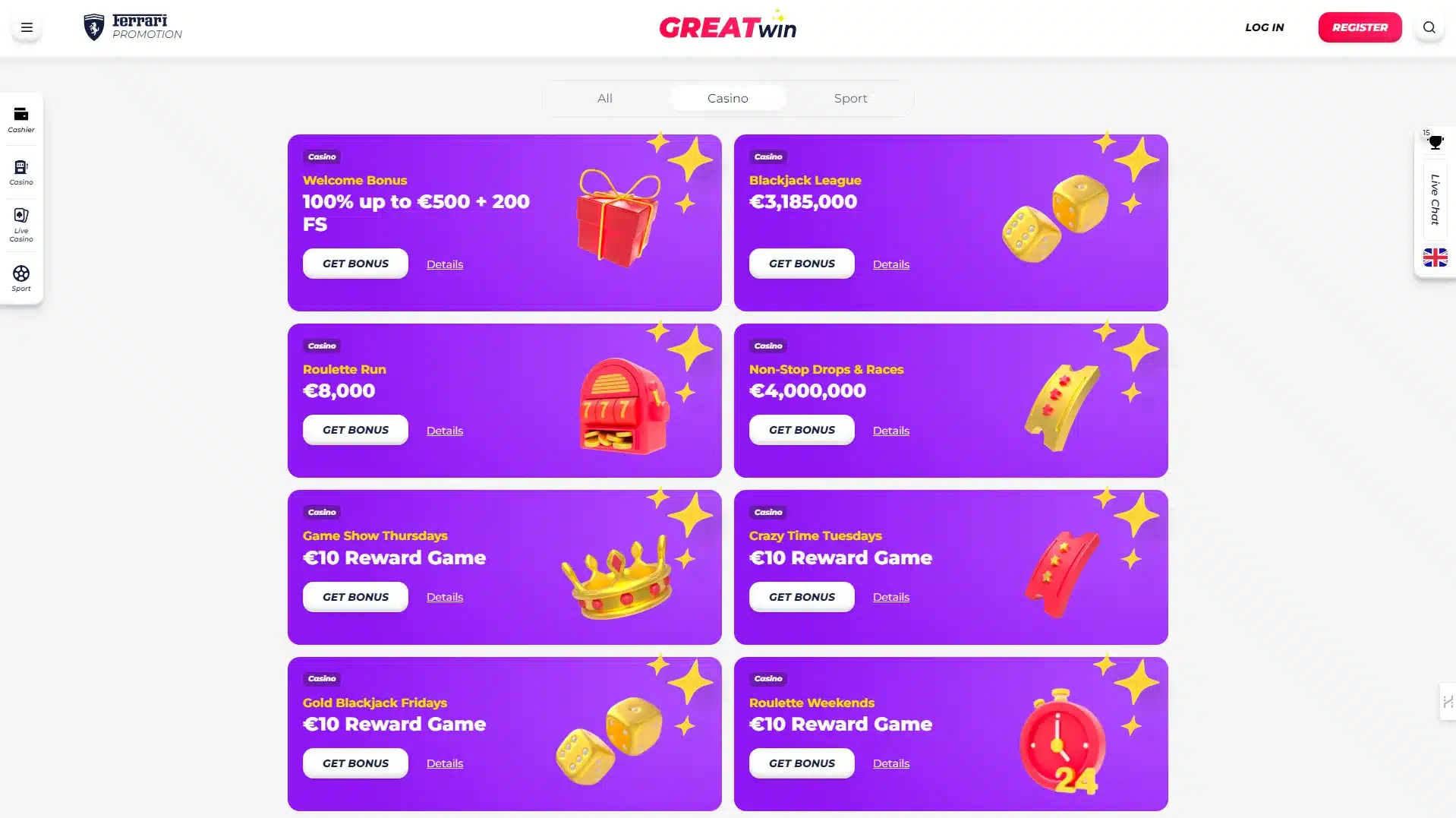Open the trophy tournaments icon
Screen dimensions: 1456x818
coord(1435,142)
